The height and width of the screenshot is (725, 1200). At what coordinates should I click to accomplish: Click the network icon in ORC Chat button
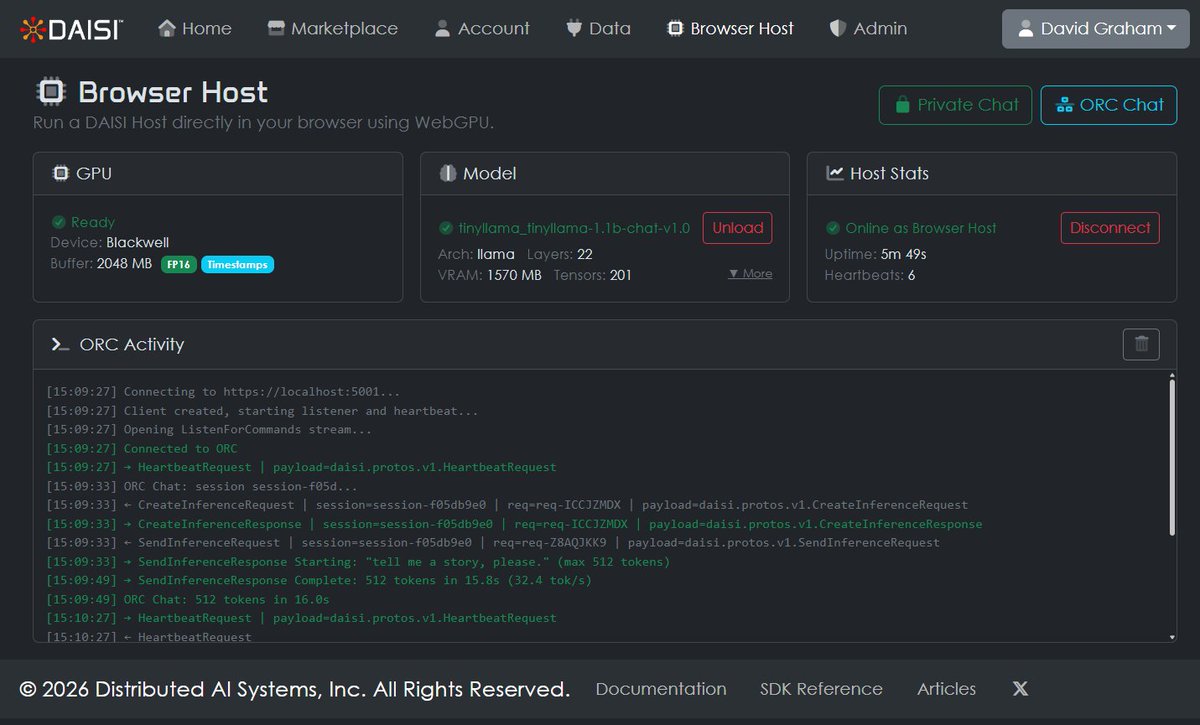click(1065, 104)
